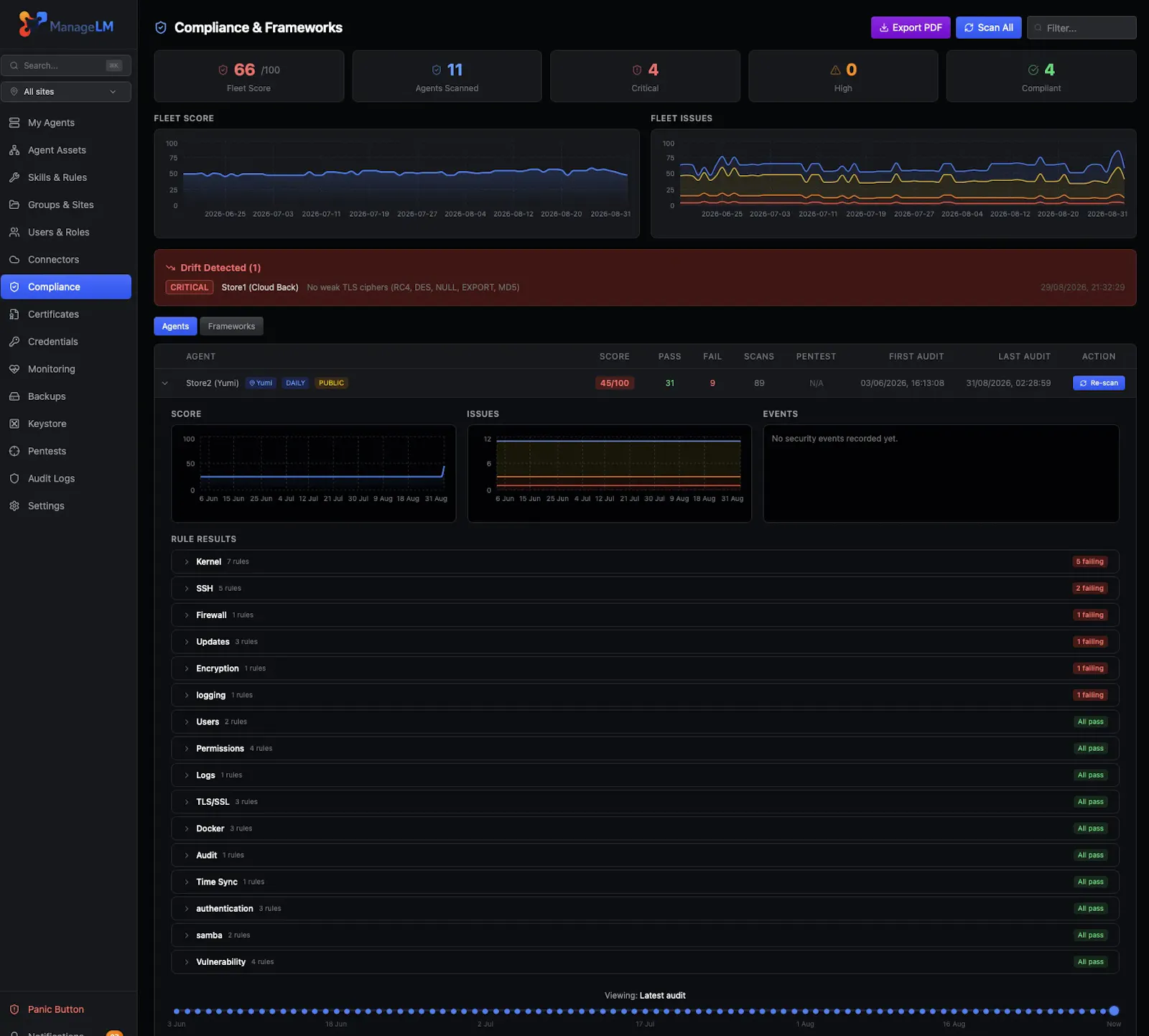Click the Keystore icon
Screen dimensions: 1149x1036
pos(14,424)
